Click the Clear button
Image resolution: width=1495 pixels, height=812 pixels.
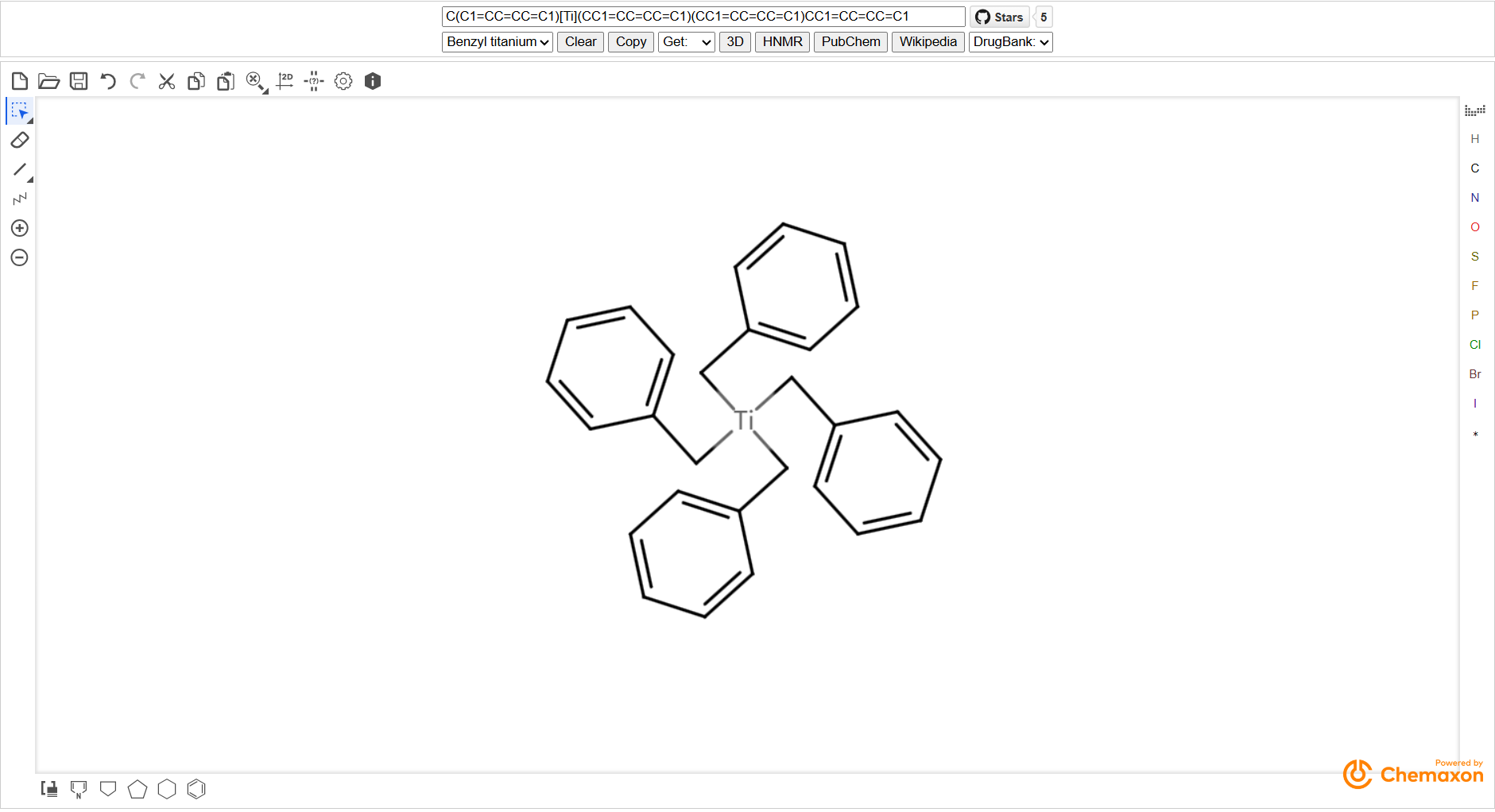(x=580, y=42)
